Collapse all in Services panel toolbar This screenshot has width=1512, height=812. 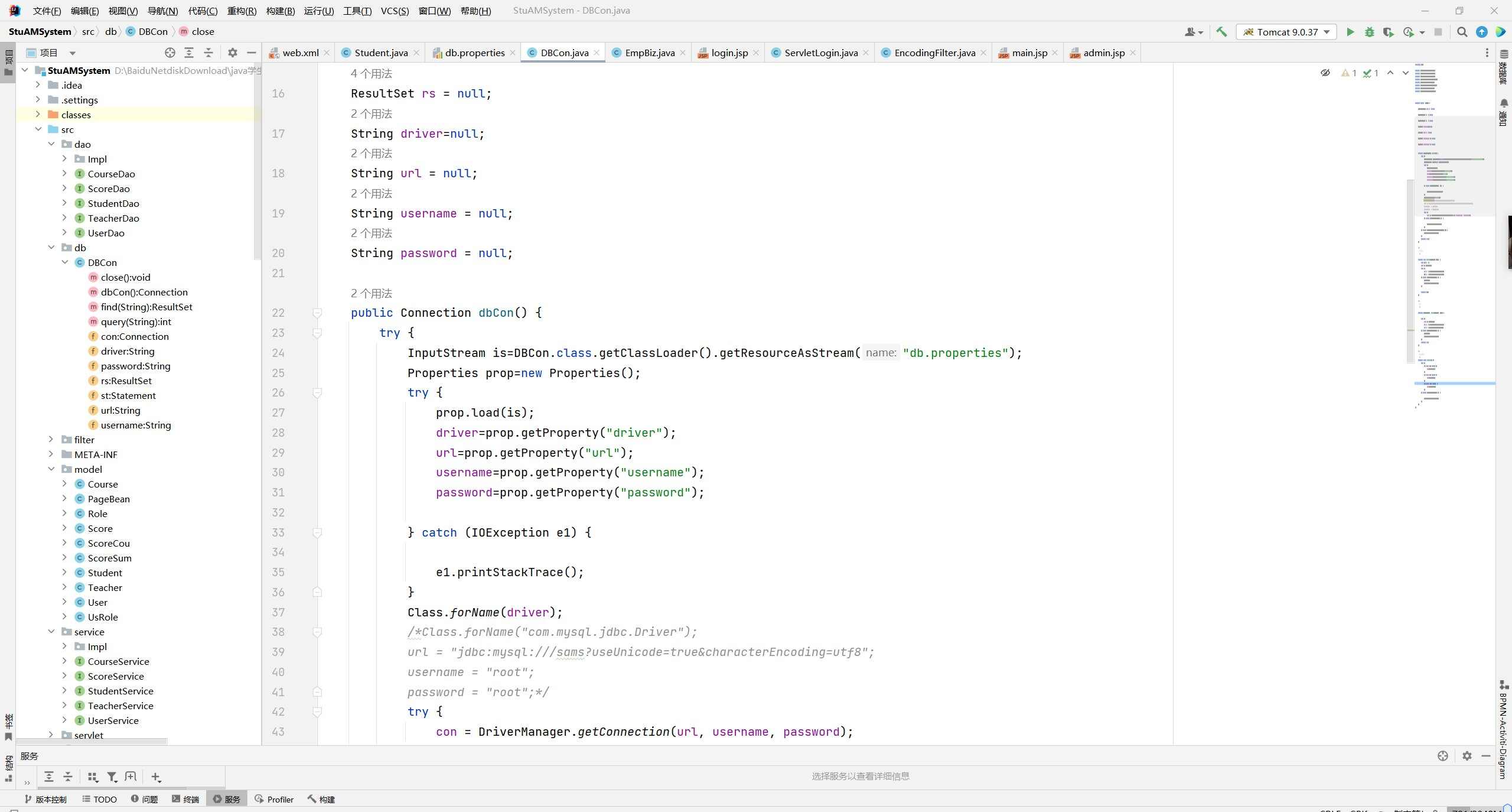click(x=68, y=777)
